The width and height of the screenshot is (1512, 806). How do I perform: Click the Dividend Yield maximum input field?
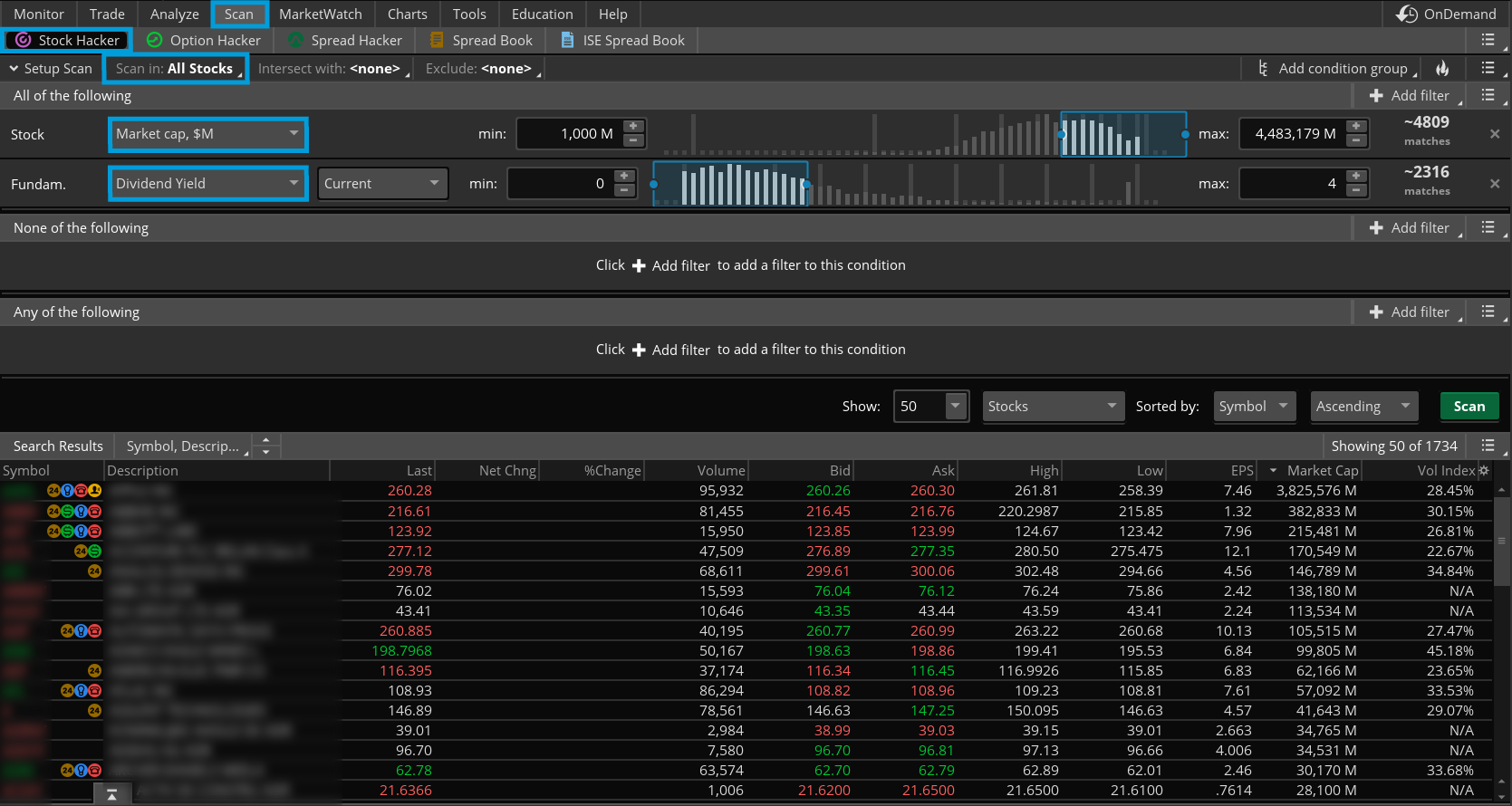point(1292,184)
